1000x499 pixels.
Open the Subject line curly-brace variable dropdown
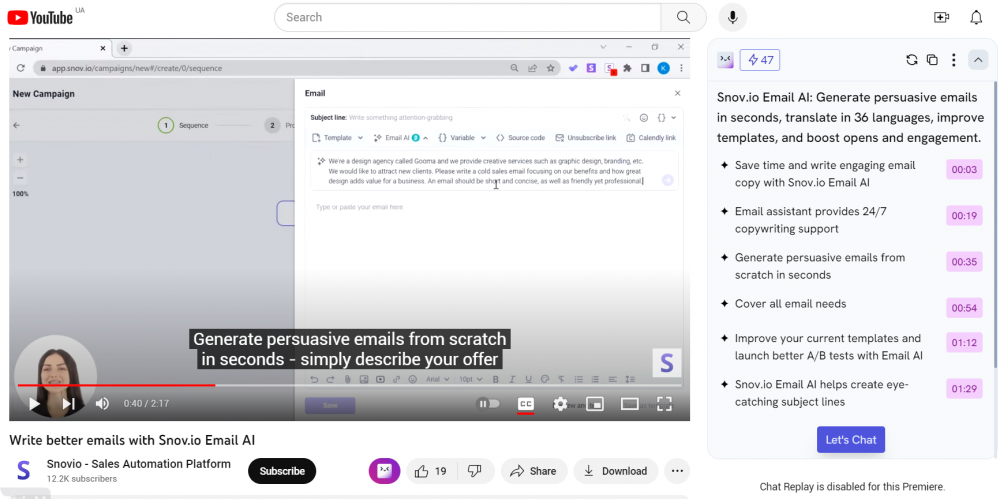click(666, 117)
